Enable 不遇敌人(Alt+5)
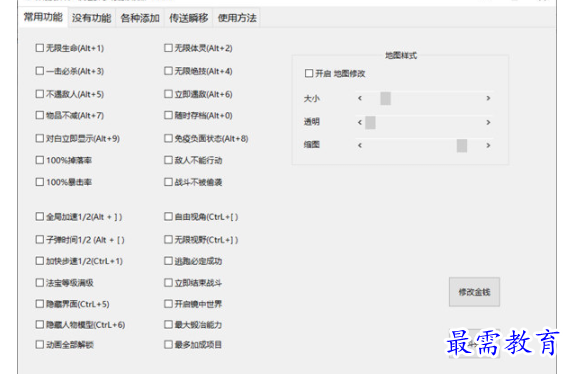This screenshot has height=374, width=568. [40, 94]
